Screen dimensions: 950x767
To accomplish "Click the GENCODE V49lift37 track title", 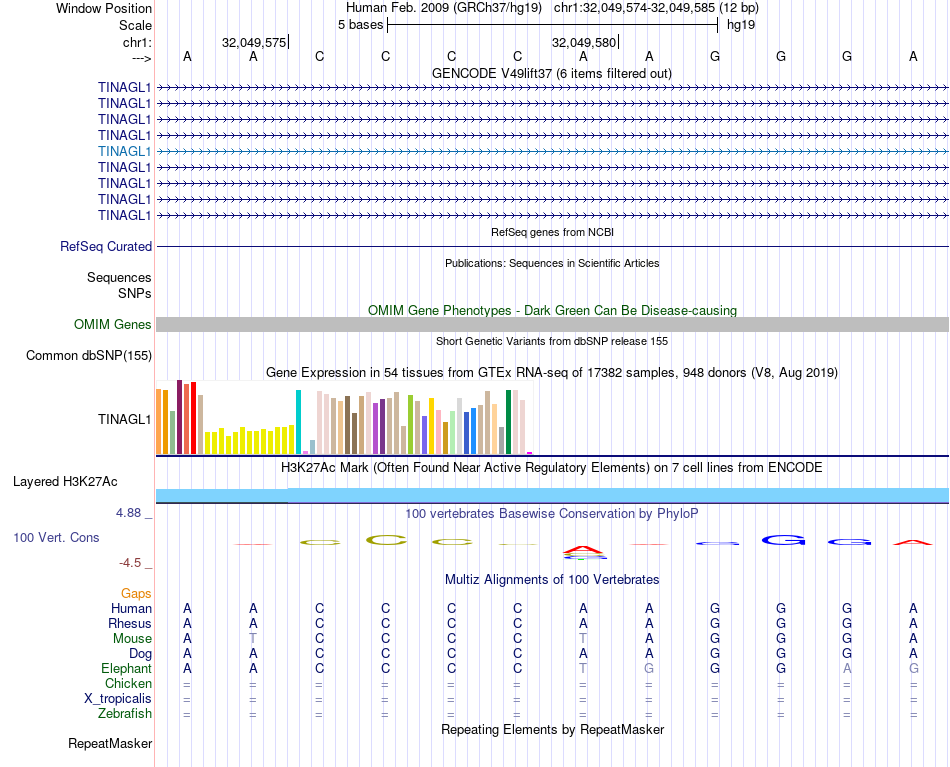I will tap(551, 74).
